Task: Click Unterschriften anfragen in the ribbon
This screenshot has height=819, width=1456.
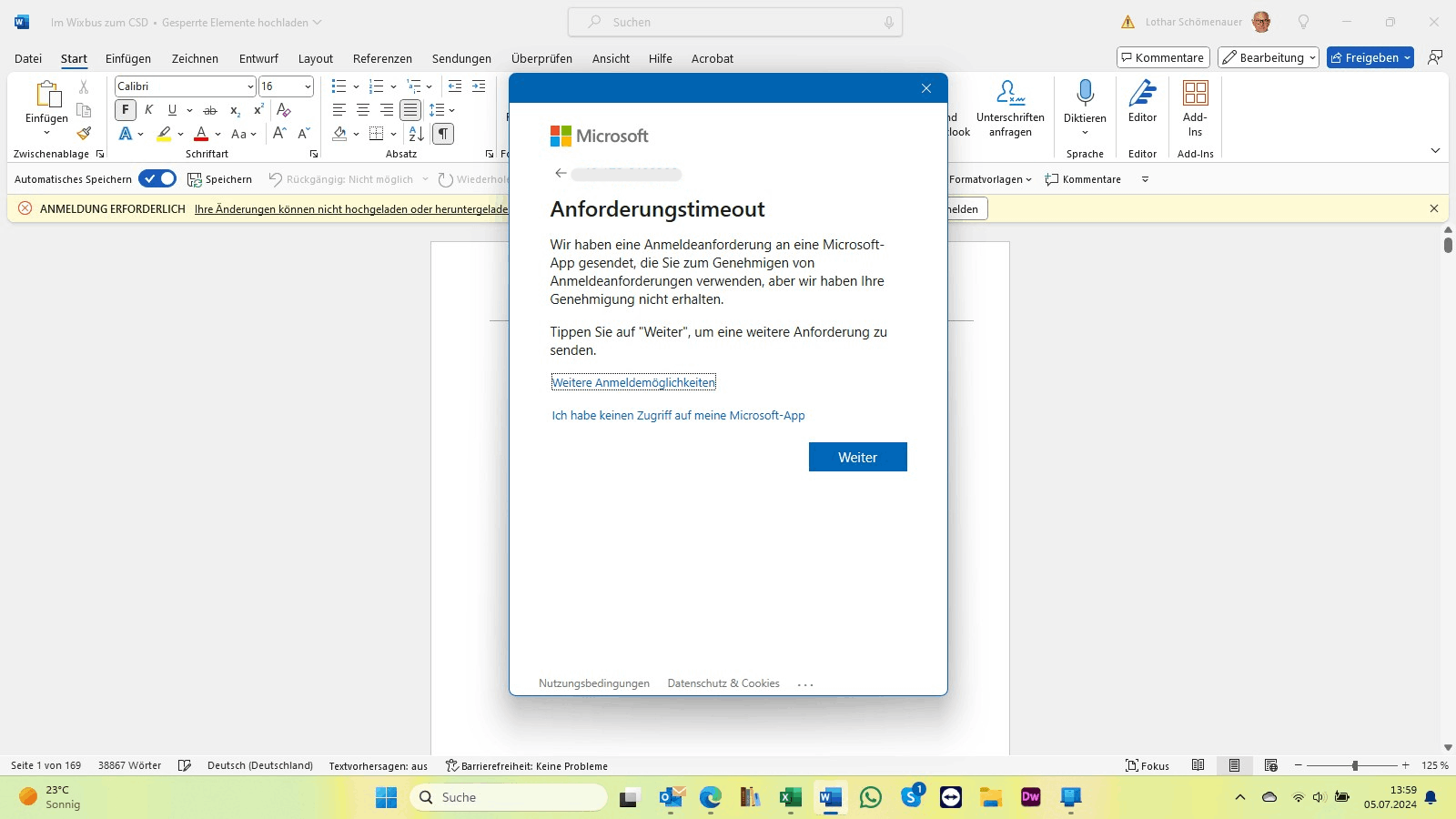Action: (1010, 108)
